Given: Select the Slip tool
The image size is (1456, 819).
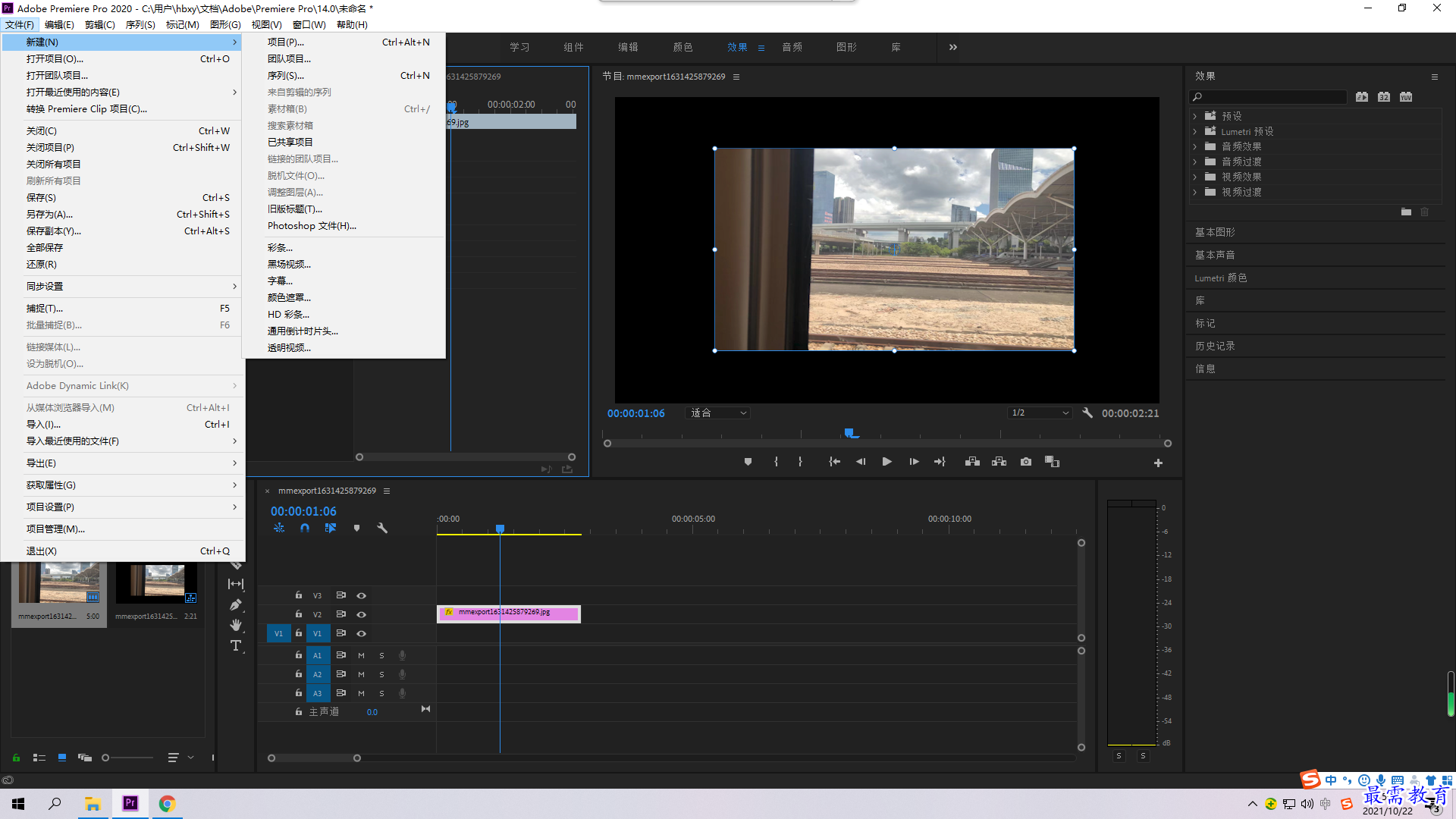Looking at the screenshot, I should pos(236,584).
